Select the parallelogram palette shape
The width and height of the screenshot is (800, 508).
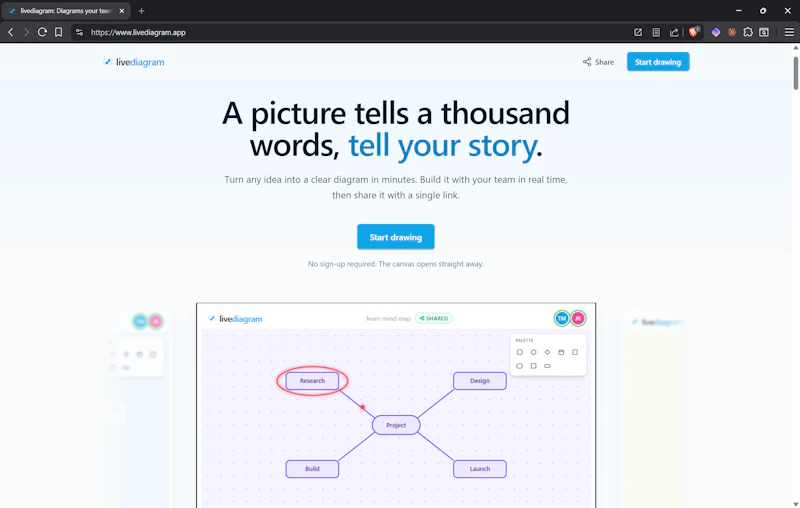click(x=574, y=352)
